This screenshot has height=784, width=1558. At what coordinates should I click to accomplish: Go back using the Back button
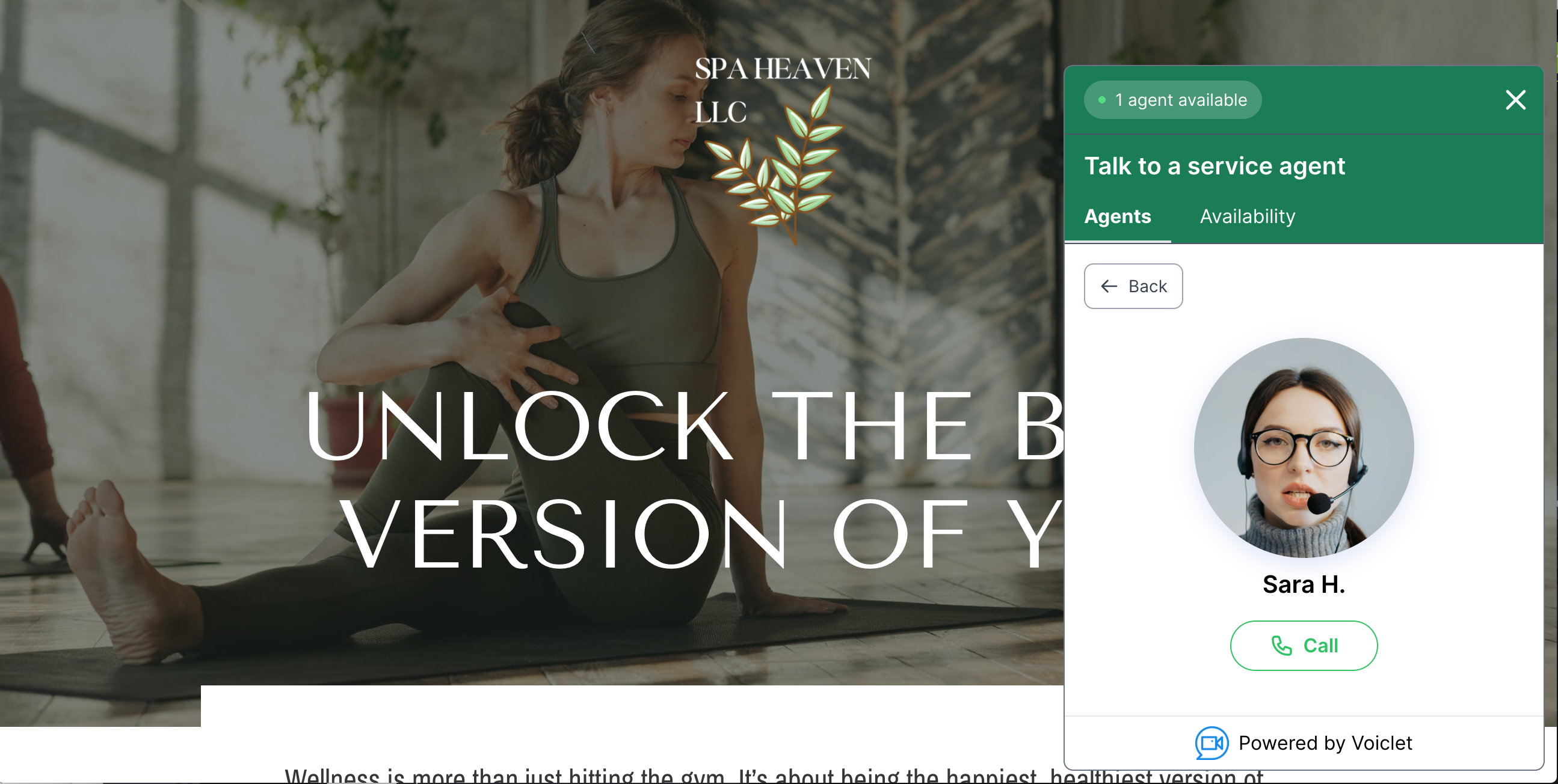(1133, 286)
